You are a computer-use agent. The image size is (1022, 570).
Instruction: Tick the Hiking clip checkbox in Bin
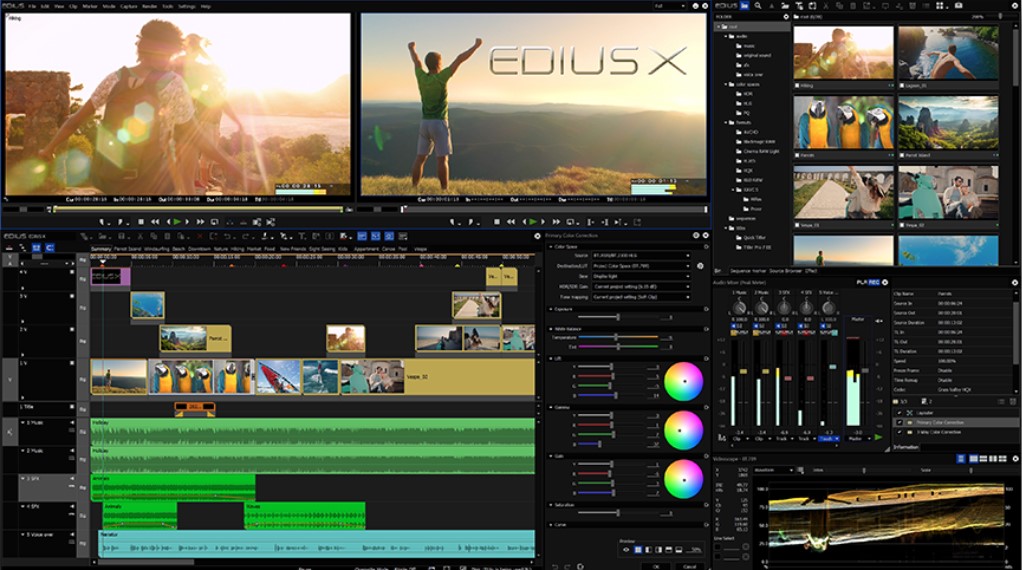(796, 85)
